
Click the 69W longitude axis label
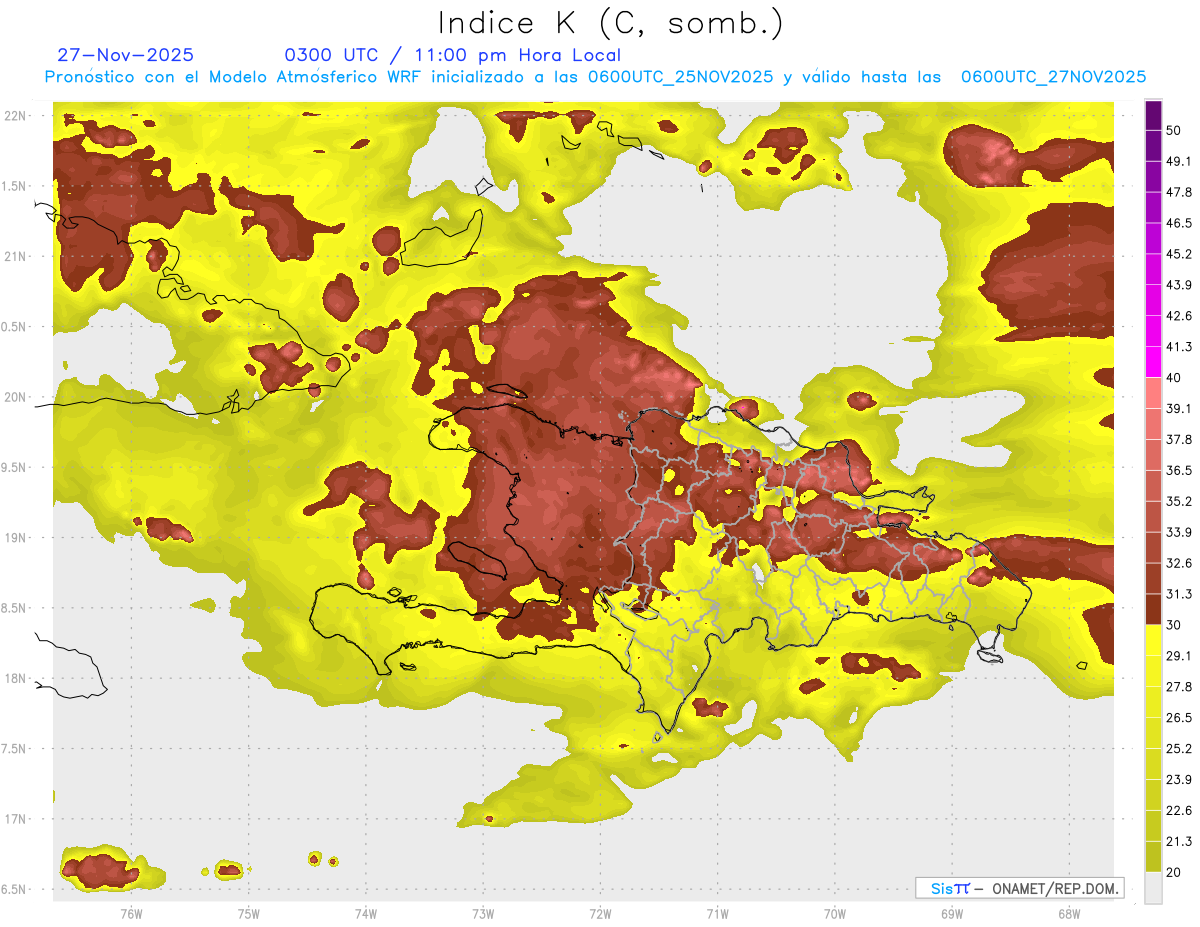pos(952,914)
